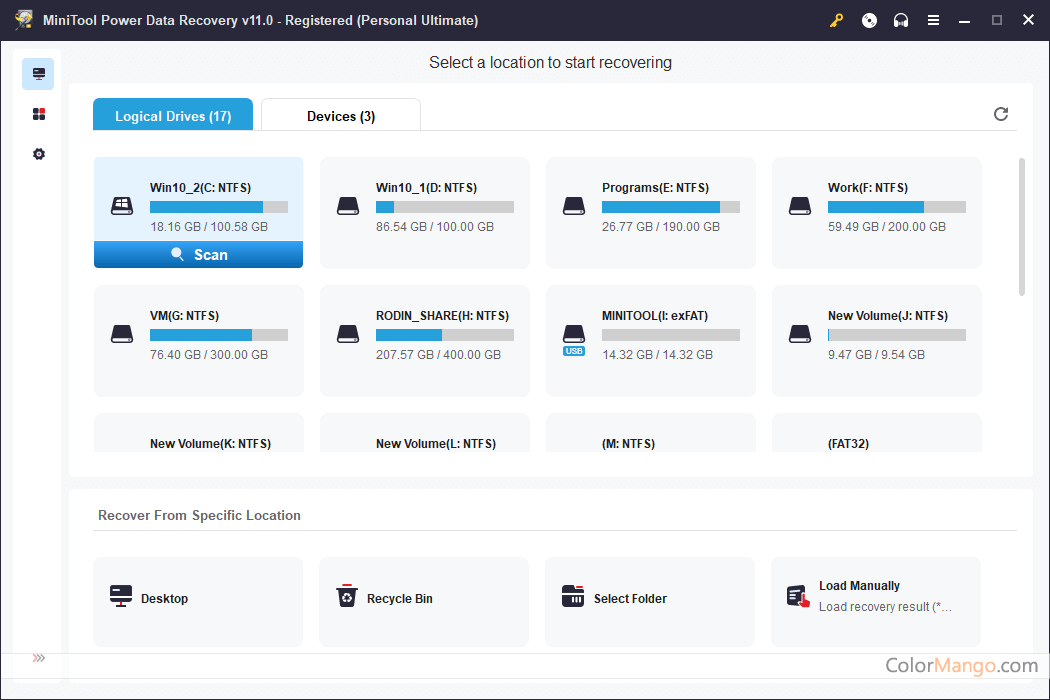1050x700 pixels.
Task: Refresh the drive list
Action: [x=1001, y=114]
